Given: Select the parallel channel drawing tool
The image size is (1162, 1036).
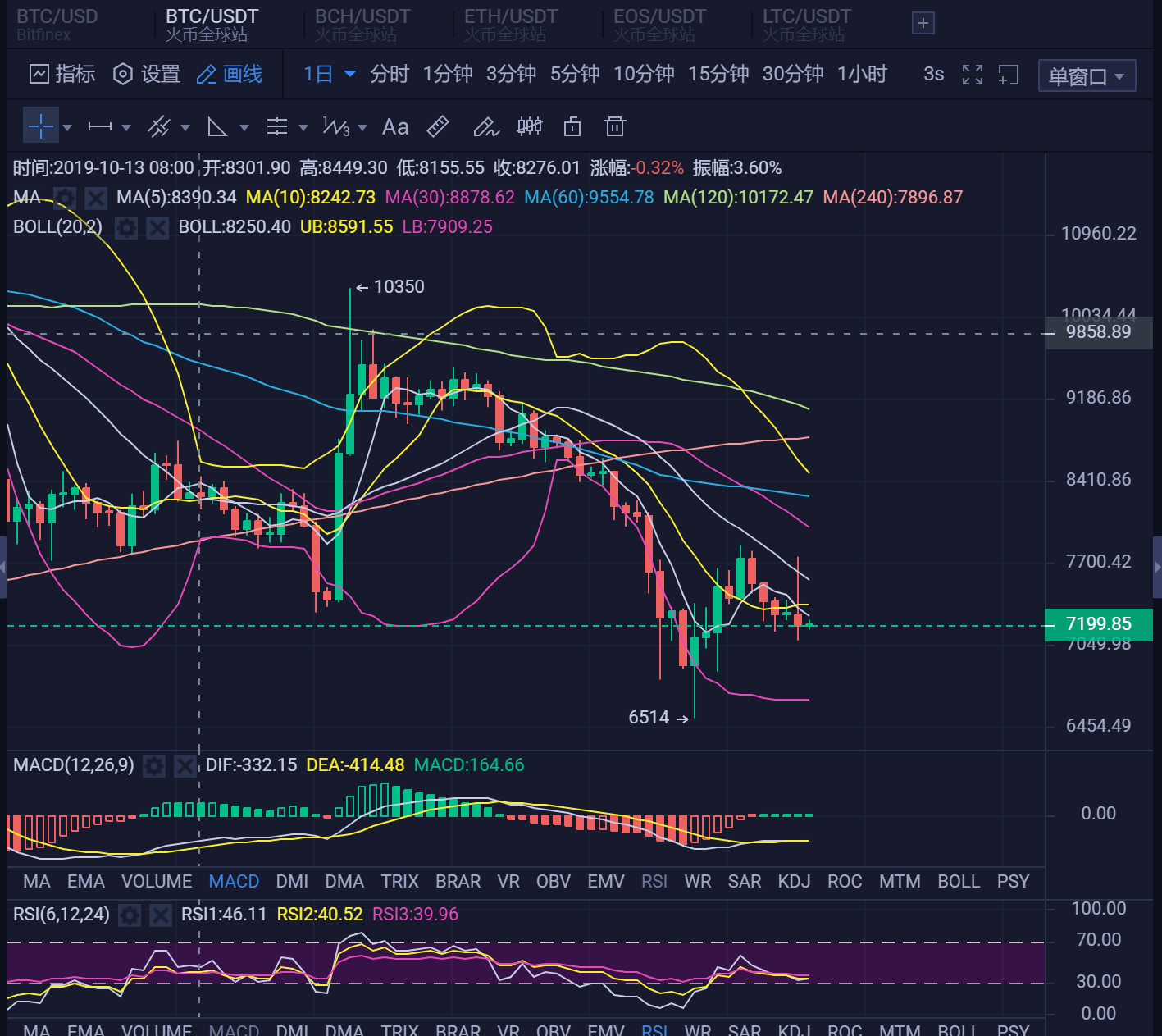Looking at the screenshot, I should click(158, 127).
